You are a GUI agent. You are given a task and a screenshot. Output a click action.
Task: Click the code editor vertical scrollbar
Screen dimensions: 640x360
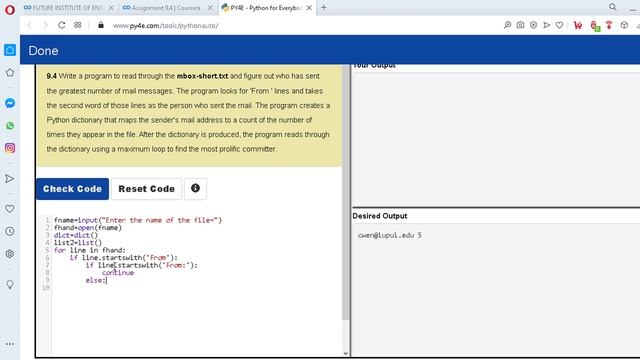(x=346, y=192)
